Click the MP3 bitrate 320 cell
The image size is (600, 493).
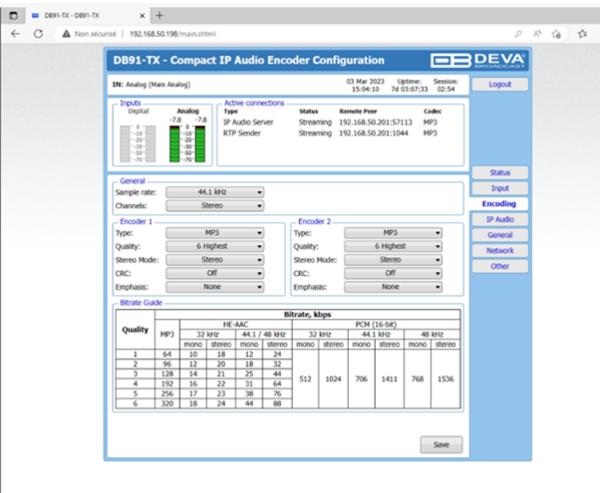(x=167, y=403)
